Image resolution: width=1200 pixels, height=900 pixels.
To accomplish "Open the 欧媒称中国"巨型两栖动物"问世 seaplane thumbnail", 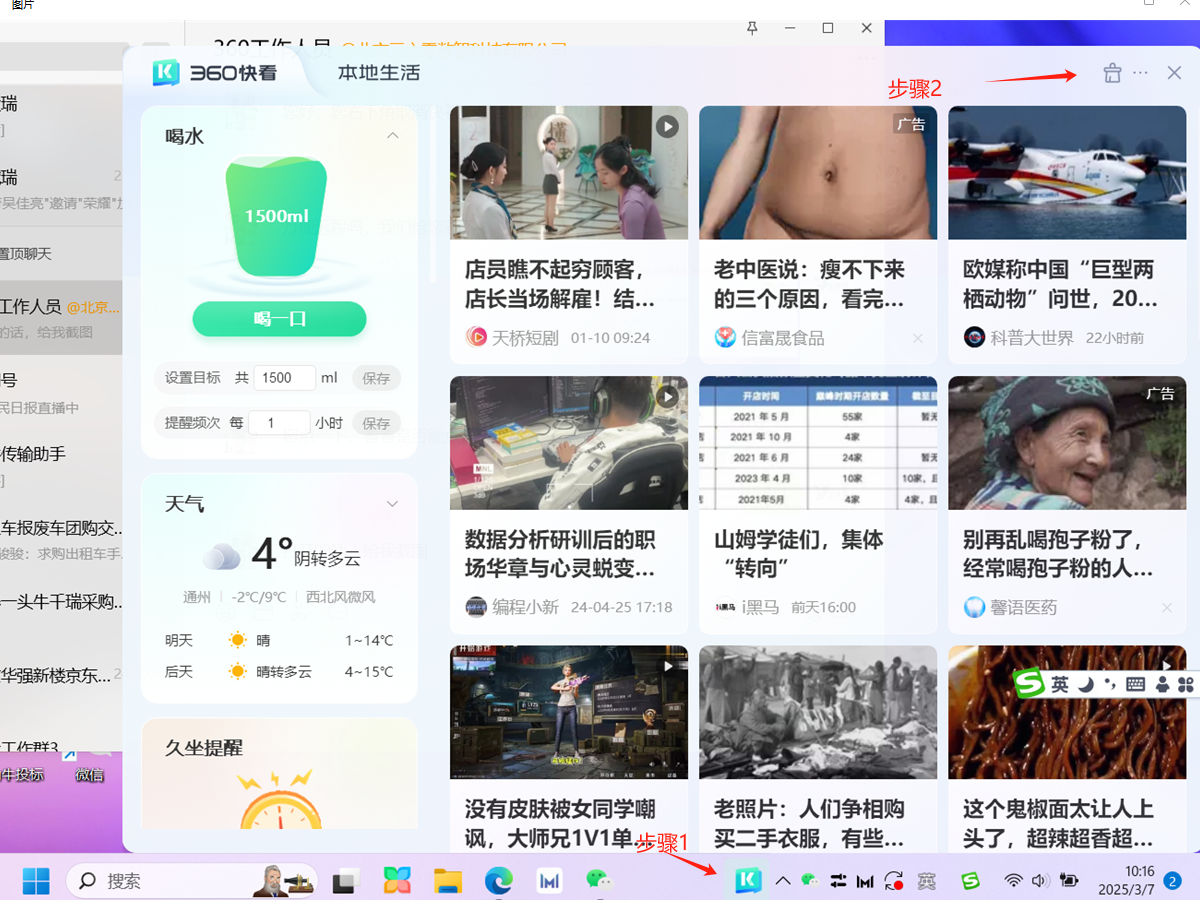I will pyautogui.click(x=1067, y=173).
